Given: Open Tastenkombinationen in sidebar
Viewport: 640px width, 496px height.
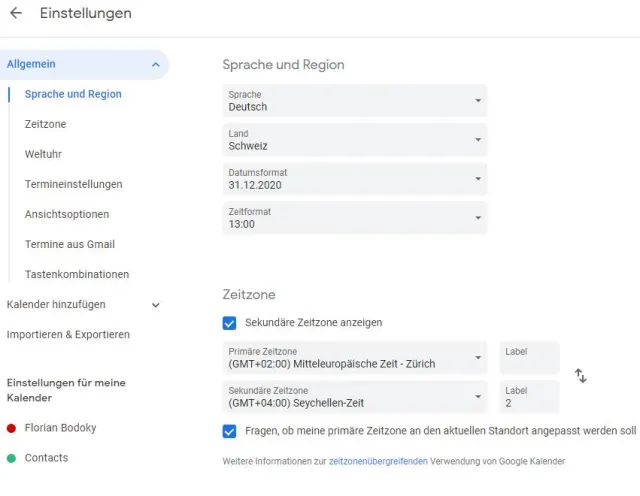Looking at the screenshot, I should [x=77, y=274].
